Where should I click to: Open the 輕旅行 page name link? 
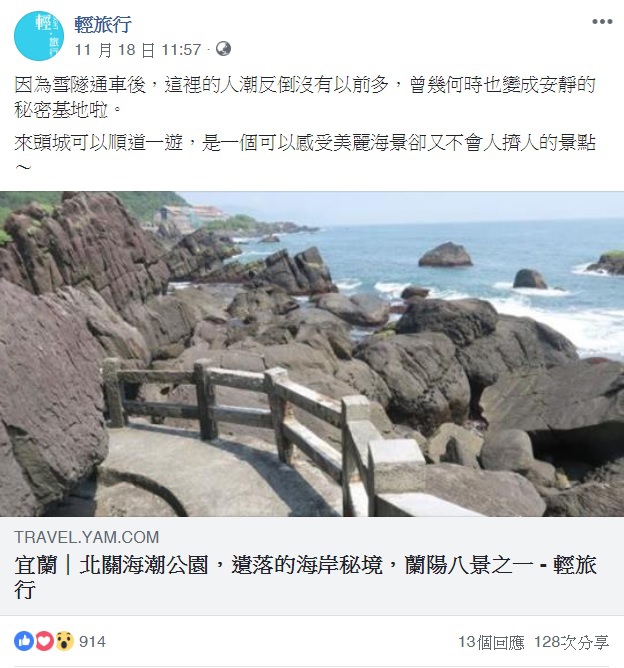click(103, 24)
